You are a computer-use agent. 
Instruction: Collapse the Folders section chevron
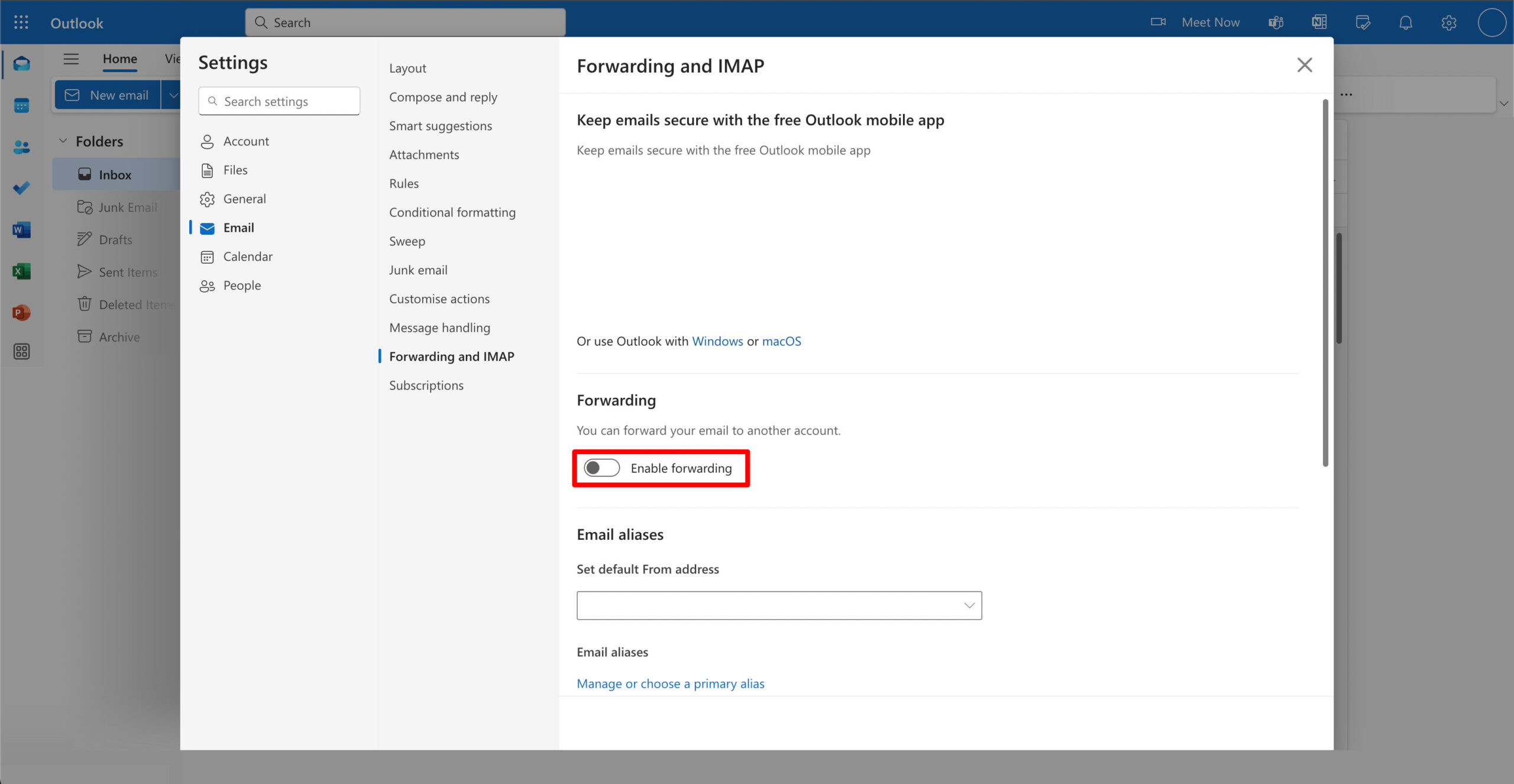click(x=63, y=141)
